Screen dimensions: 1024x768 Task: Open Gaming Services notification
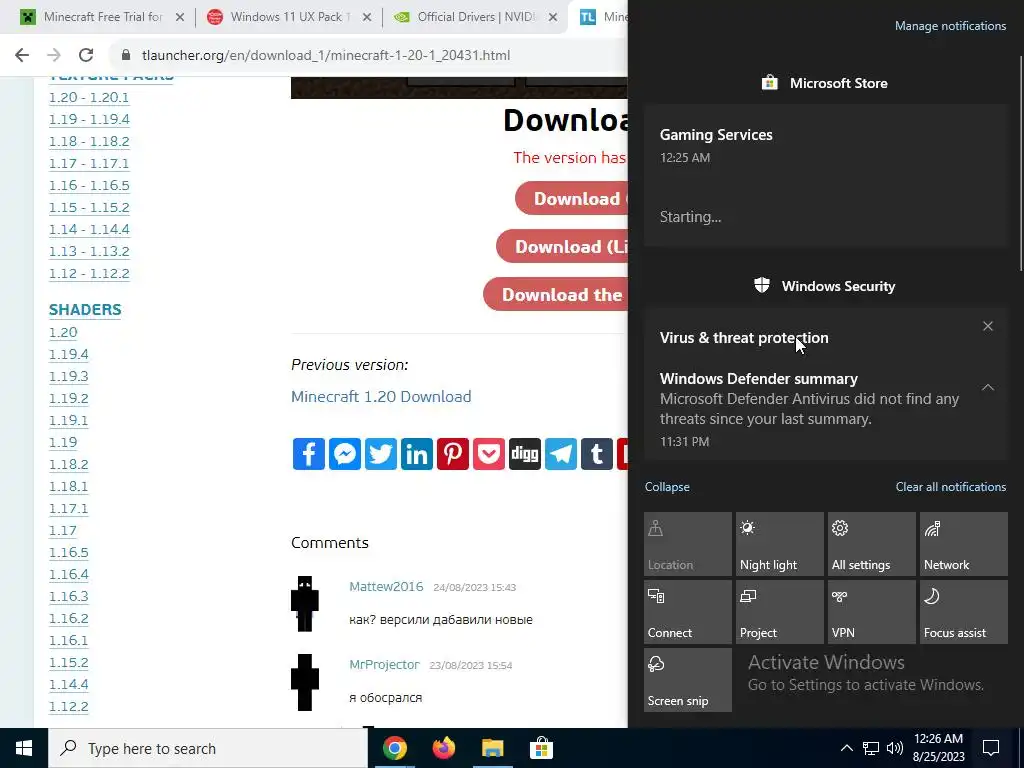click(825, 175)
